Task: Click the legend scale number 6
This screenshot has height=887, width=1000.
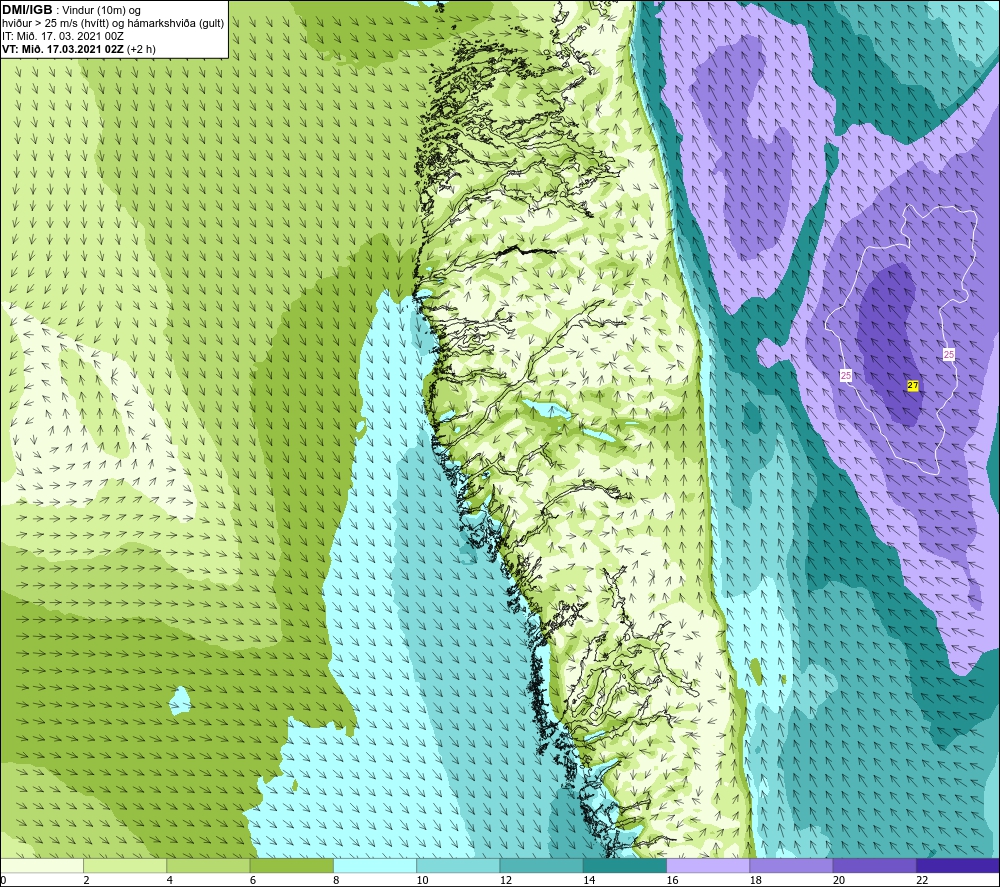Action: (x=253, y=881)
